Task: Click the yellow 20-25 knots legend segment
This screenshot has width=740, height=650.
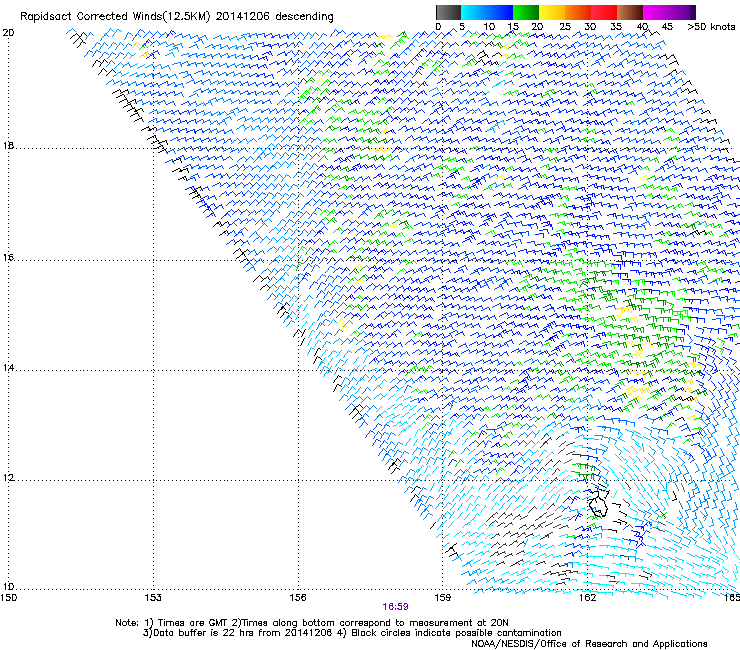Action: (552, 12)
